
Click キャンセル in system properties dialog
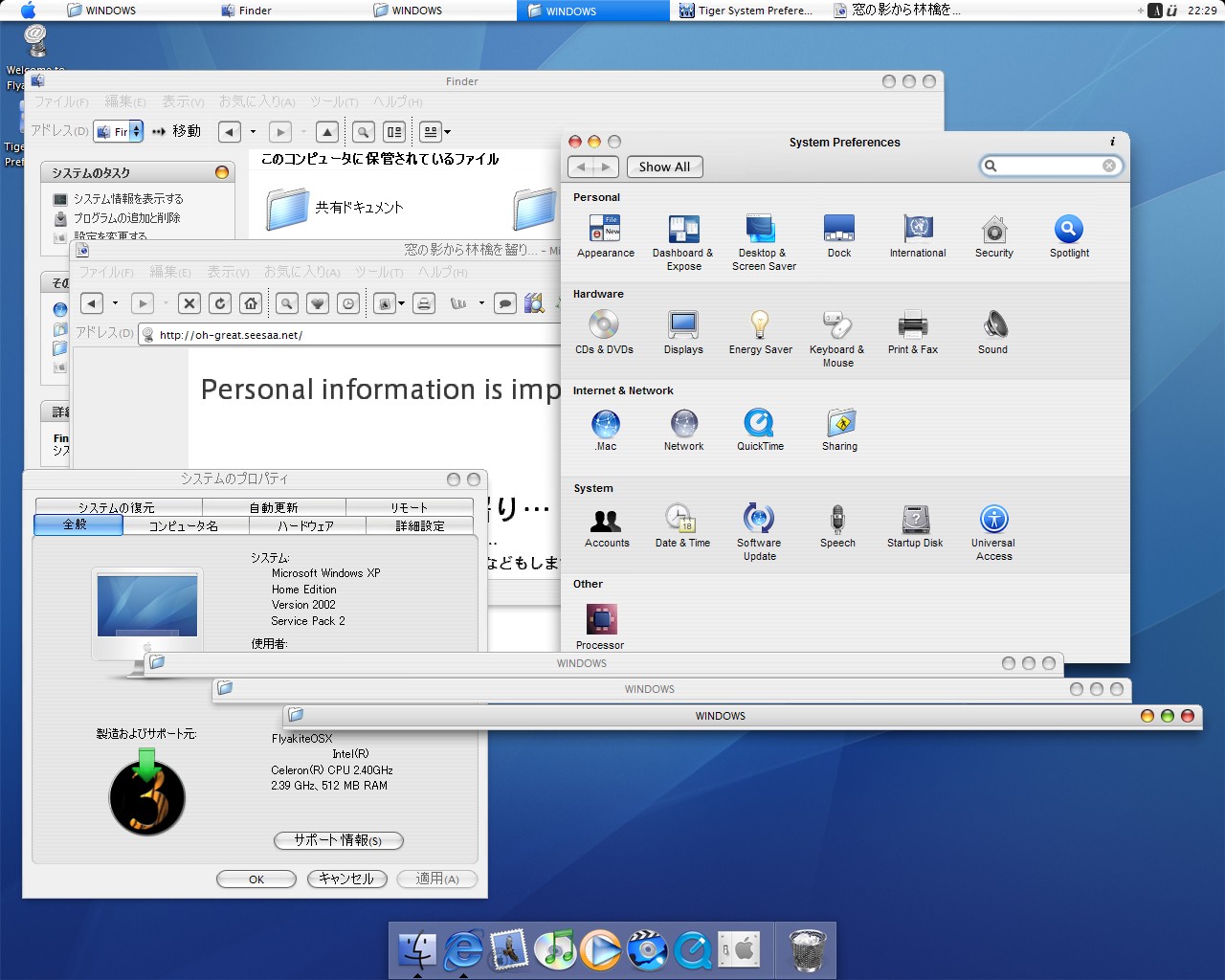[347, 879]
